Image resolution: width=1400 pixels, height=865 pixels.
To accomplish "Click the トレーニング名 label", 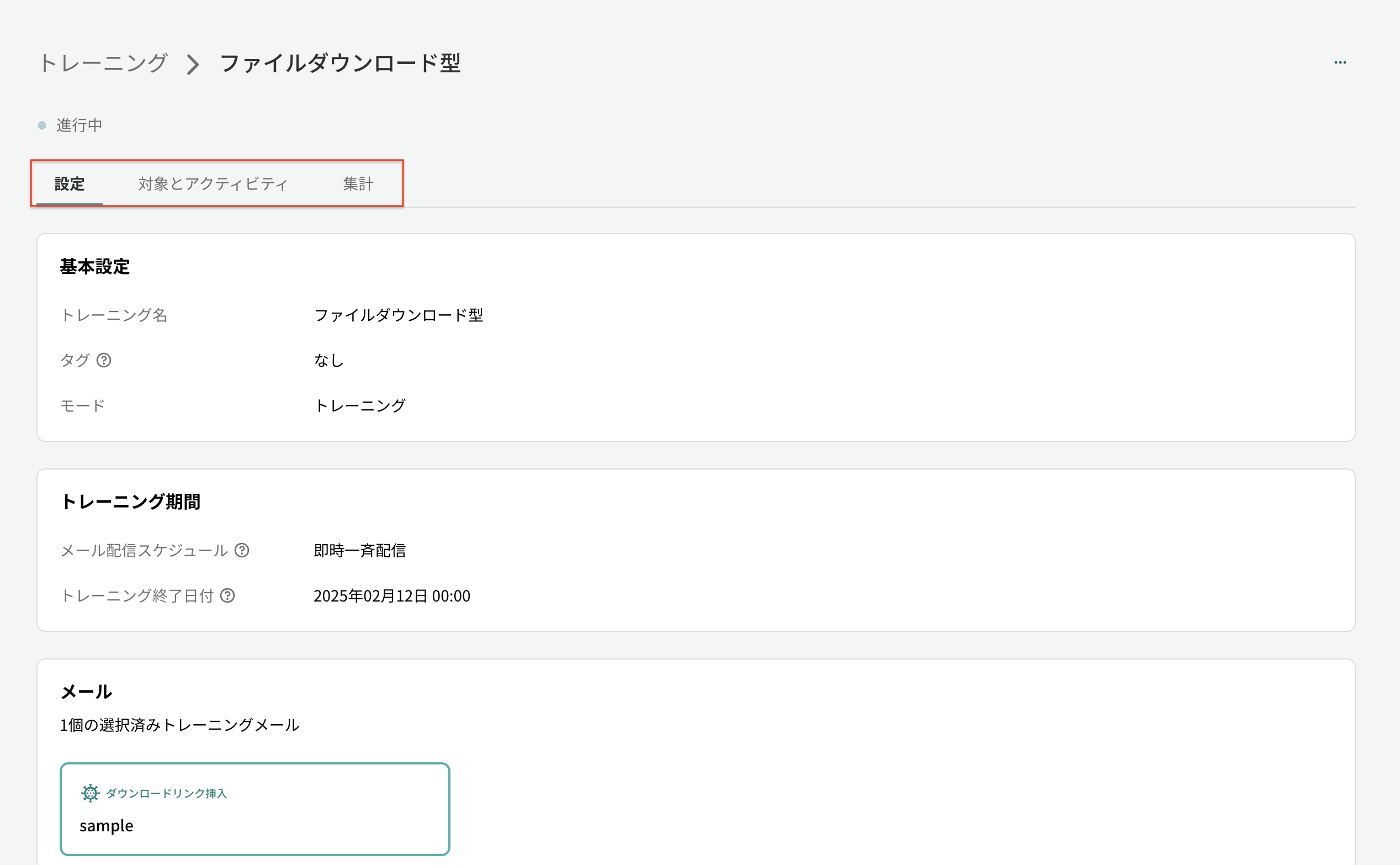I will pos(114,315).
